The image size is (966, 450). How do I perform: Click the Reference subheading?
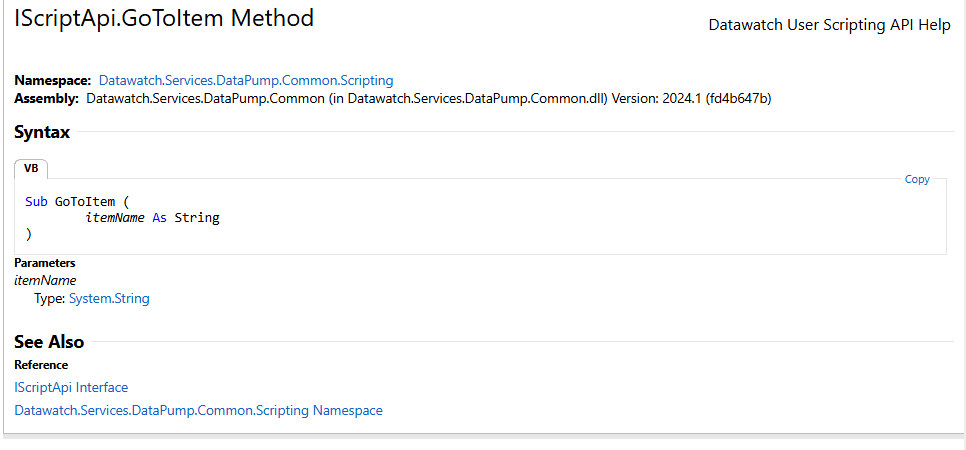[41, 365]
